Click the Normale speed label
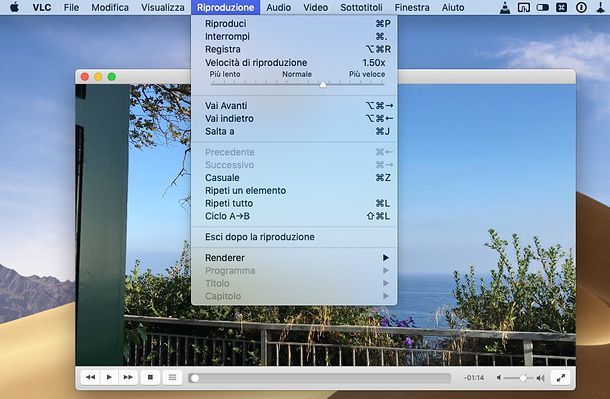This screenshot has width=610, height=399. click(297, 74)
